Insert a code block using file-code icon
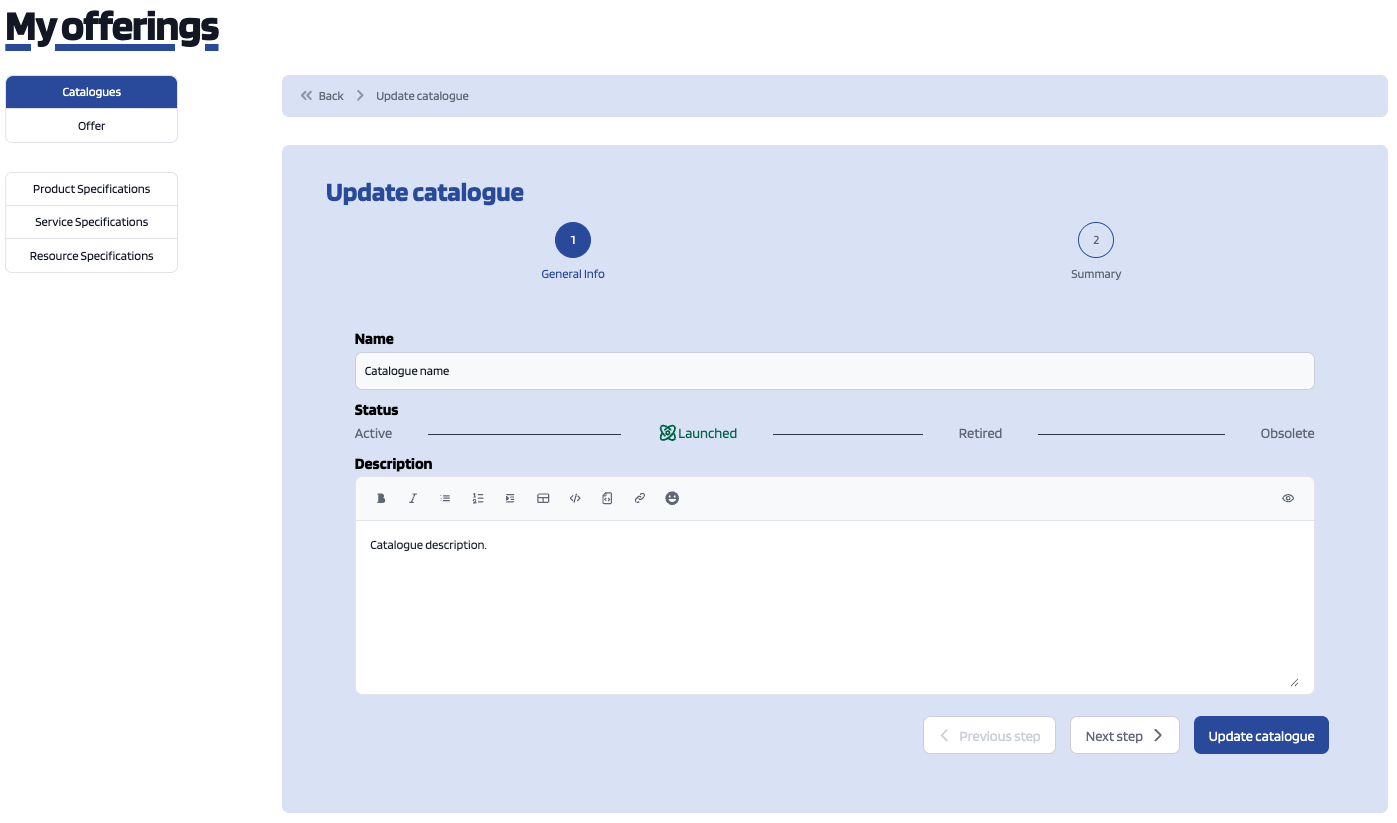Screen dimensions: 1397x823 point(607,498)
